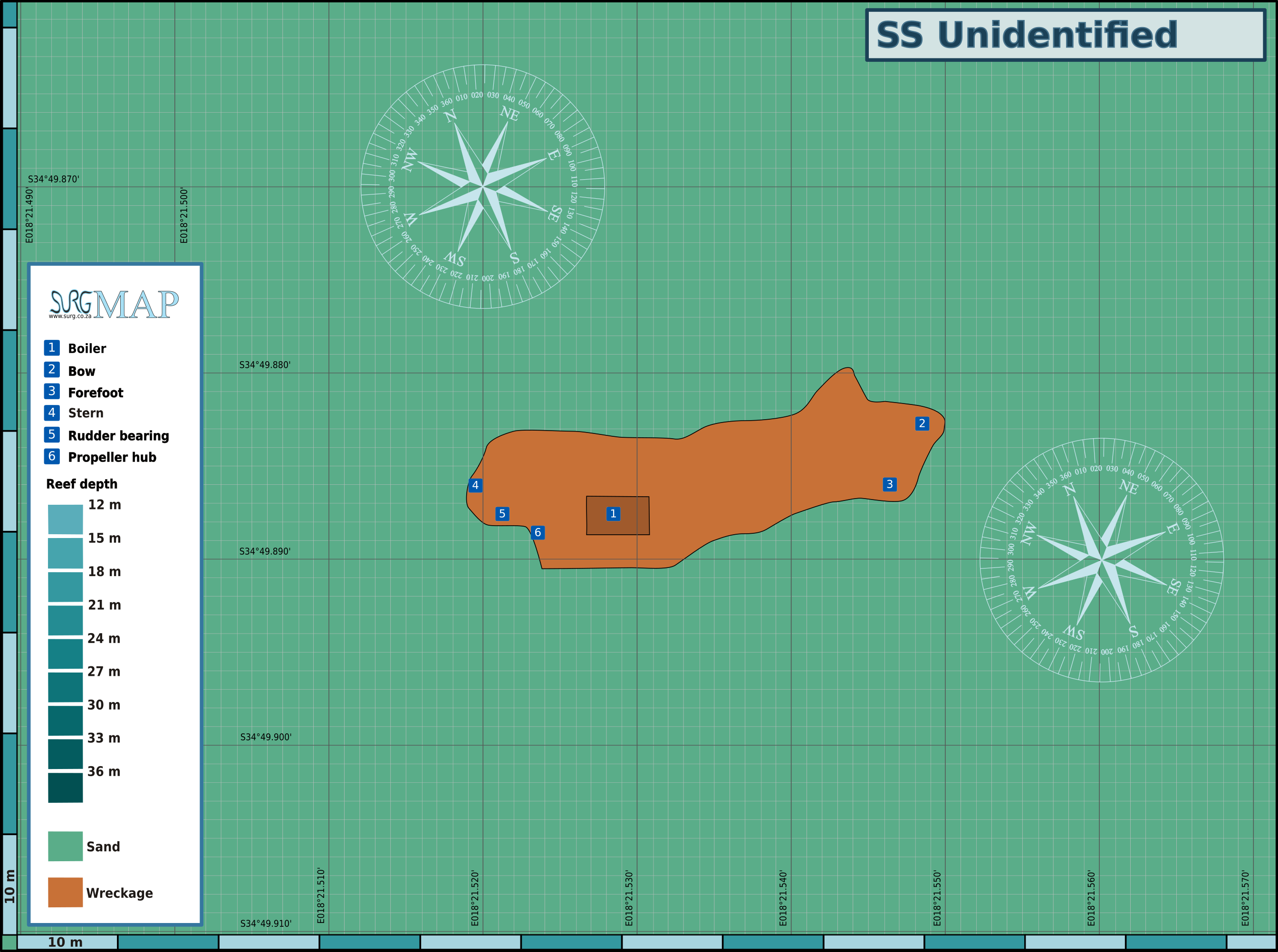Click the 36 m reef depth swatch
This screenshot has width=1278, height=952.
point(65,788)
